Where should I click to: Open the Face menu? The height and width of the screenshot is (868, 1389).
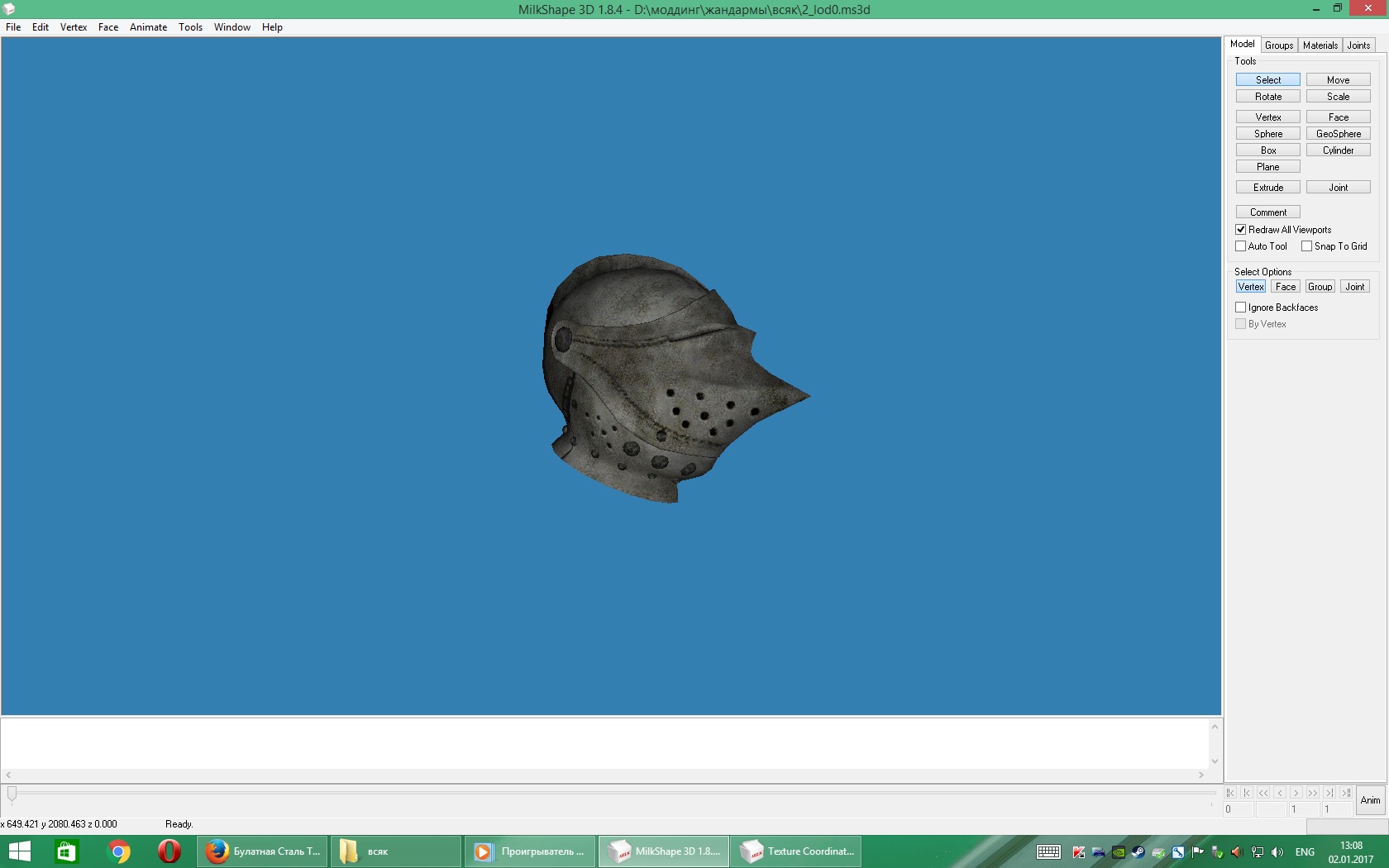tap(108, 27)
